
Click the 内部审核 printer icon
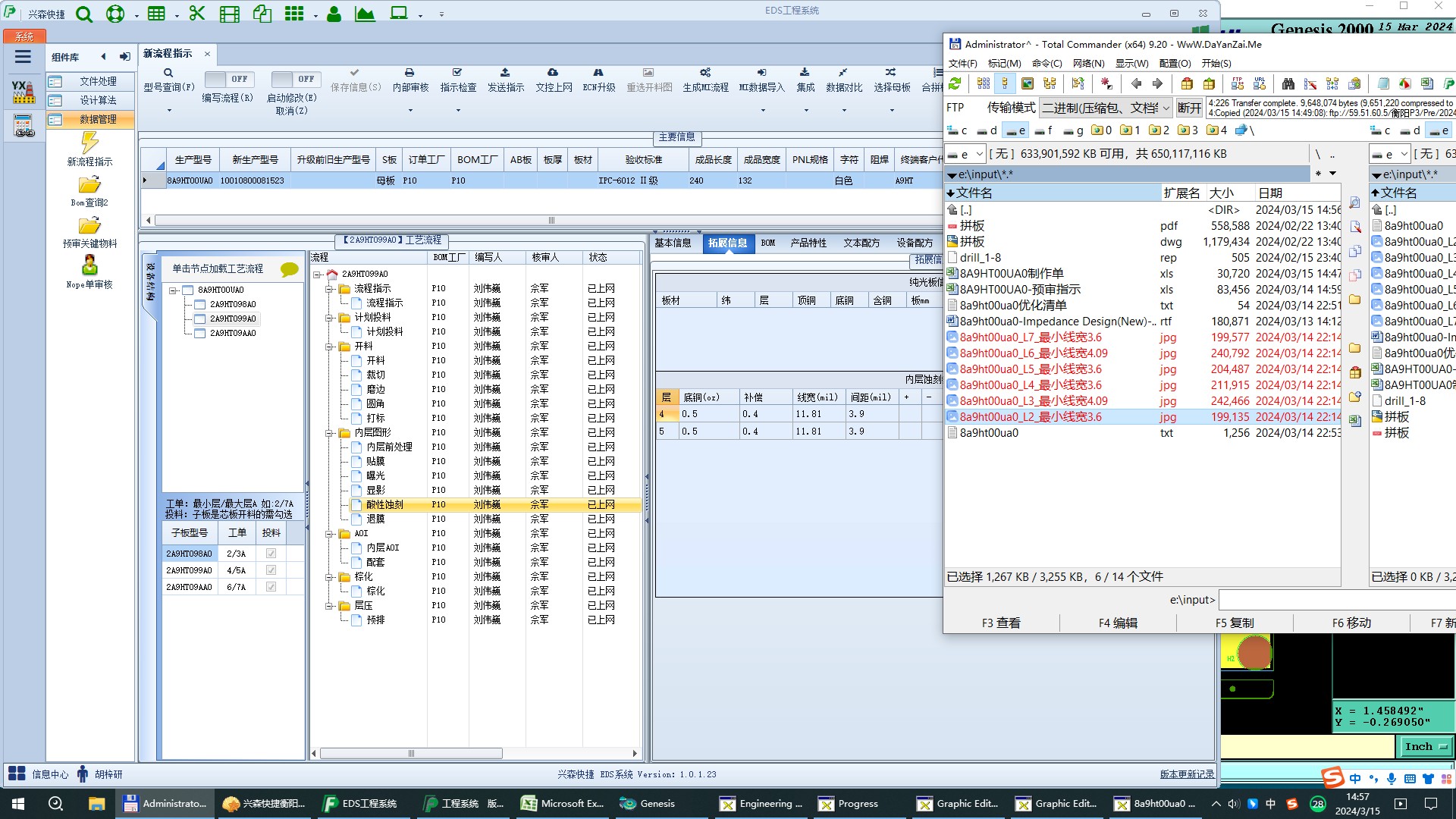coord(409,73)
